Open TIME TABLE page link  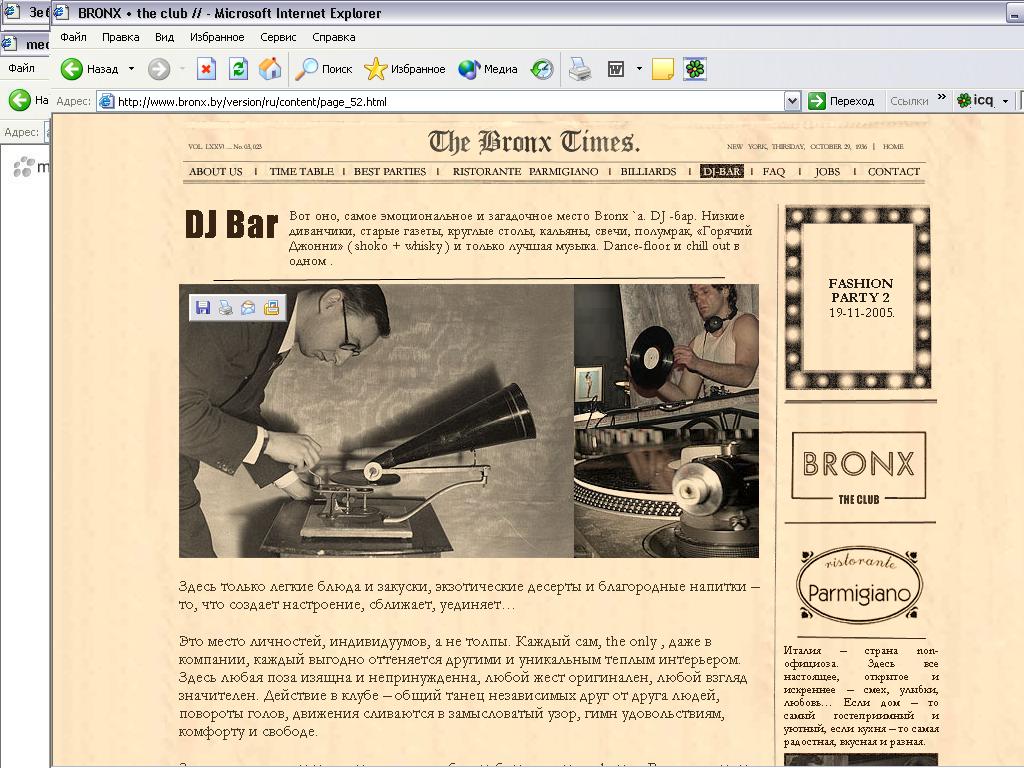(301, 172)
